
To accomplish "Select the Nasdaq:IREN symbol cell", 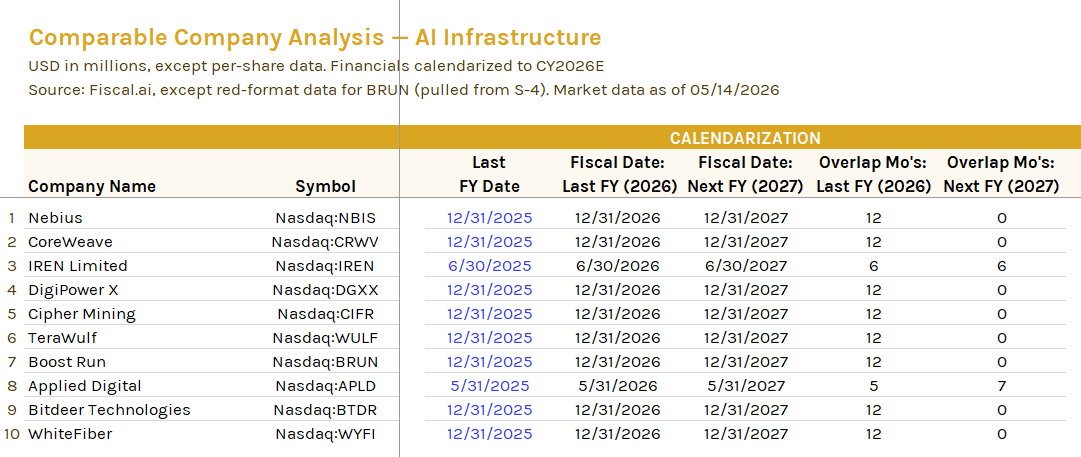I will pyautogui.click(x=326, y=266).
